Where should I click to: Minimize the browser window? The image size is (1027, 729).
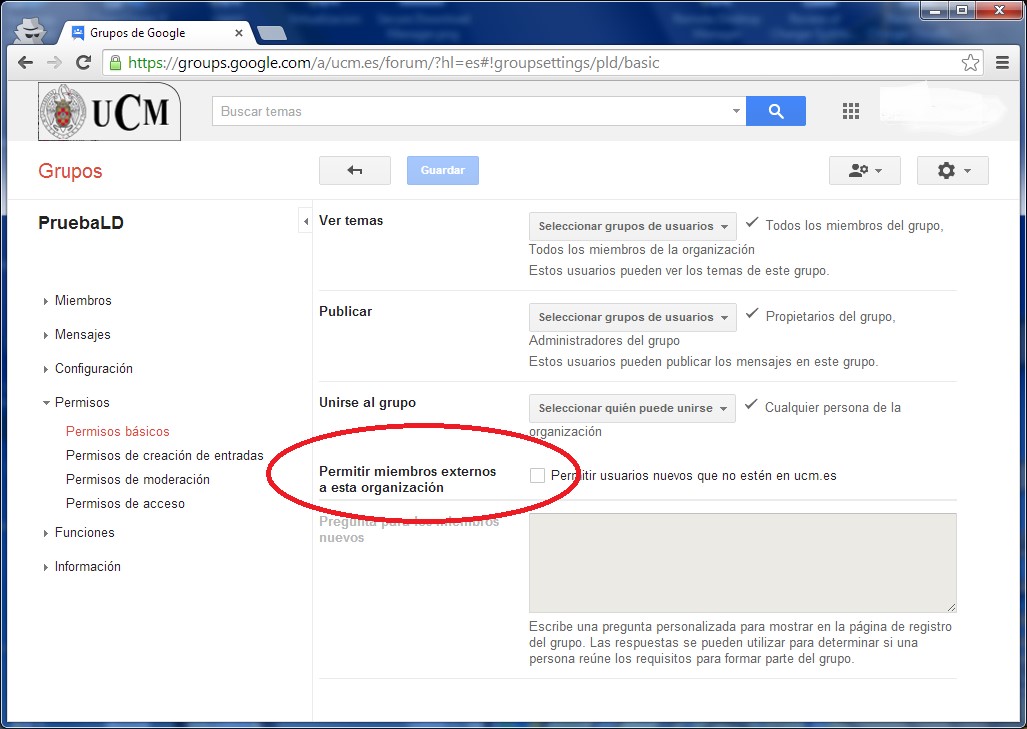coord(935,10)
